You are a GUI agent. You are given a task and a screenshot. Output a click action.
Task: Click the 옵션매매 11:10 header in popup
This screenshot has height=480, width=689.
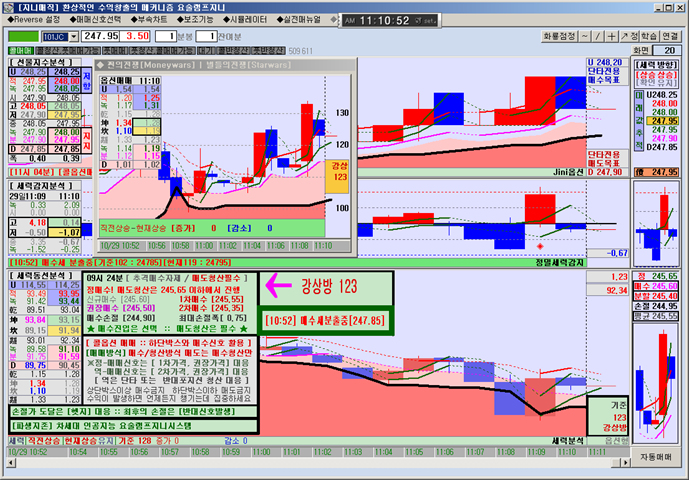click(x=130, y=80)
